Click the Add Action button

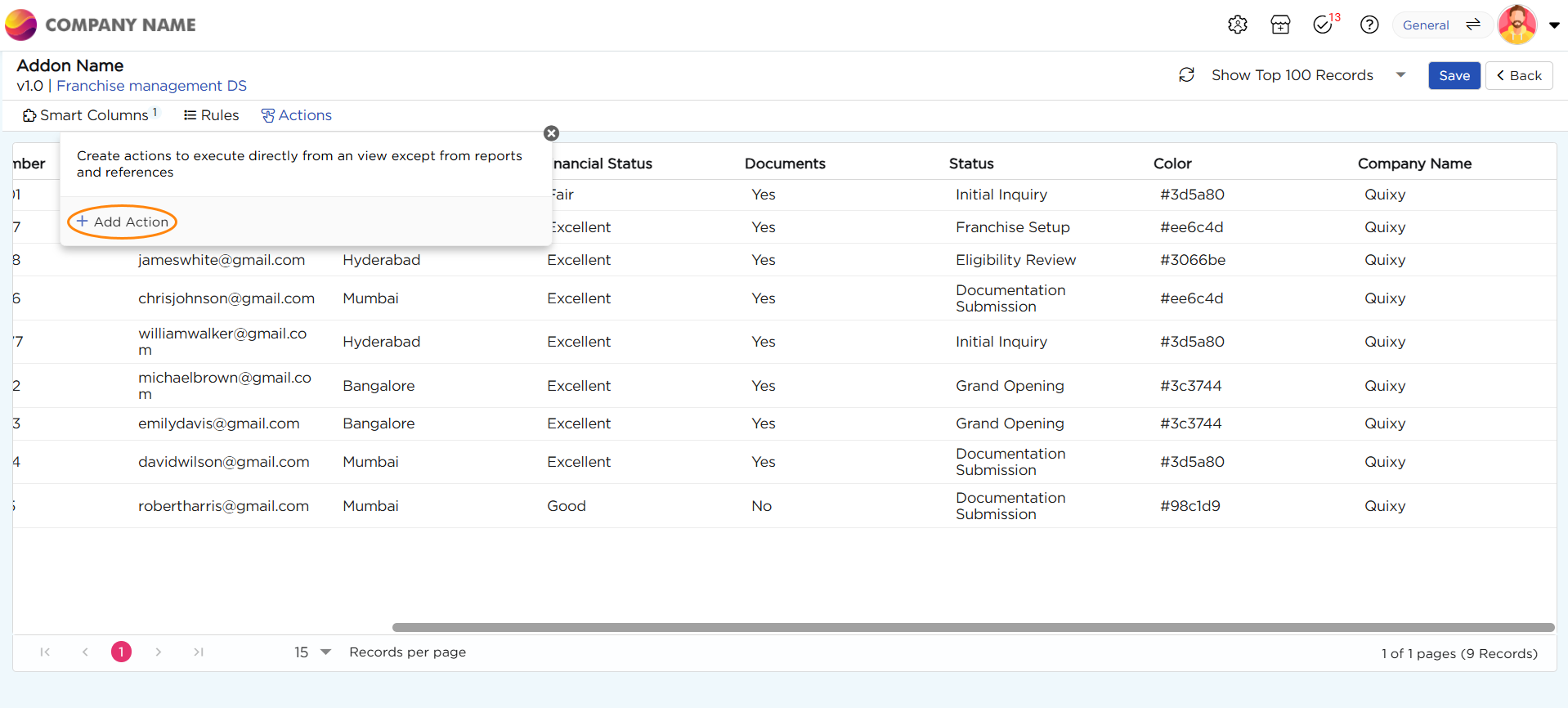pos(123,222)
